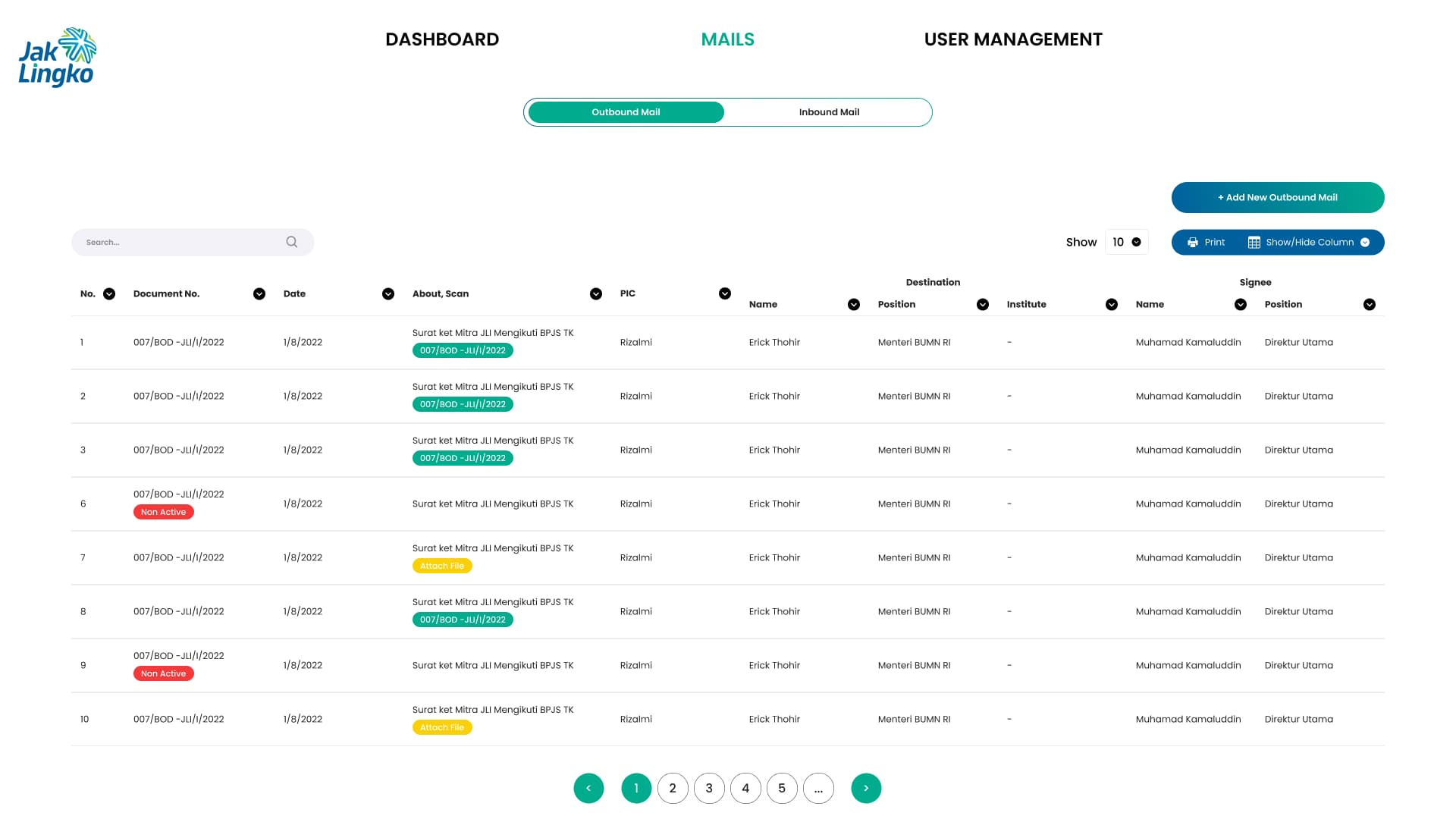Open the PIC column dropdown arrow
The image size is (1456, 819).
point(725,293)
